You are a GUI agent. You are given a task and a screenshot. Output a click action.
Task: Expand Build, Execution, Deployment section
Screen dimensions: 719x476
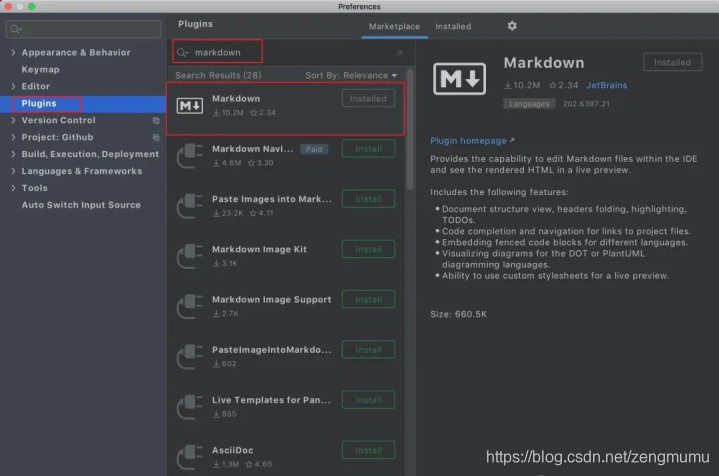[13, 154]
